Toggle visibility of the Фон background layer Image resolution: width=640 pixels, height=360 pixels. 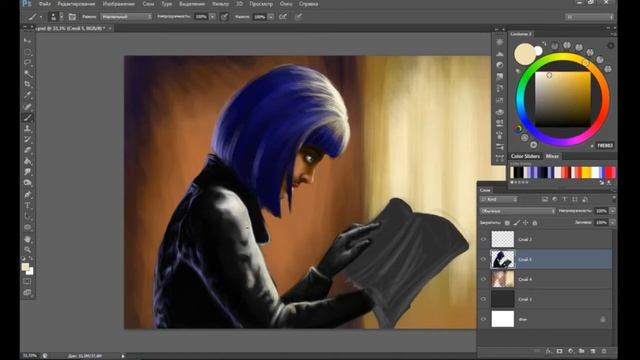point(483,319)
